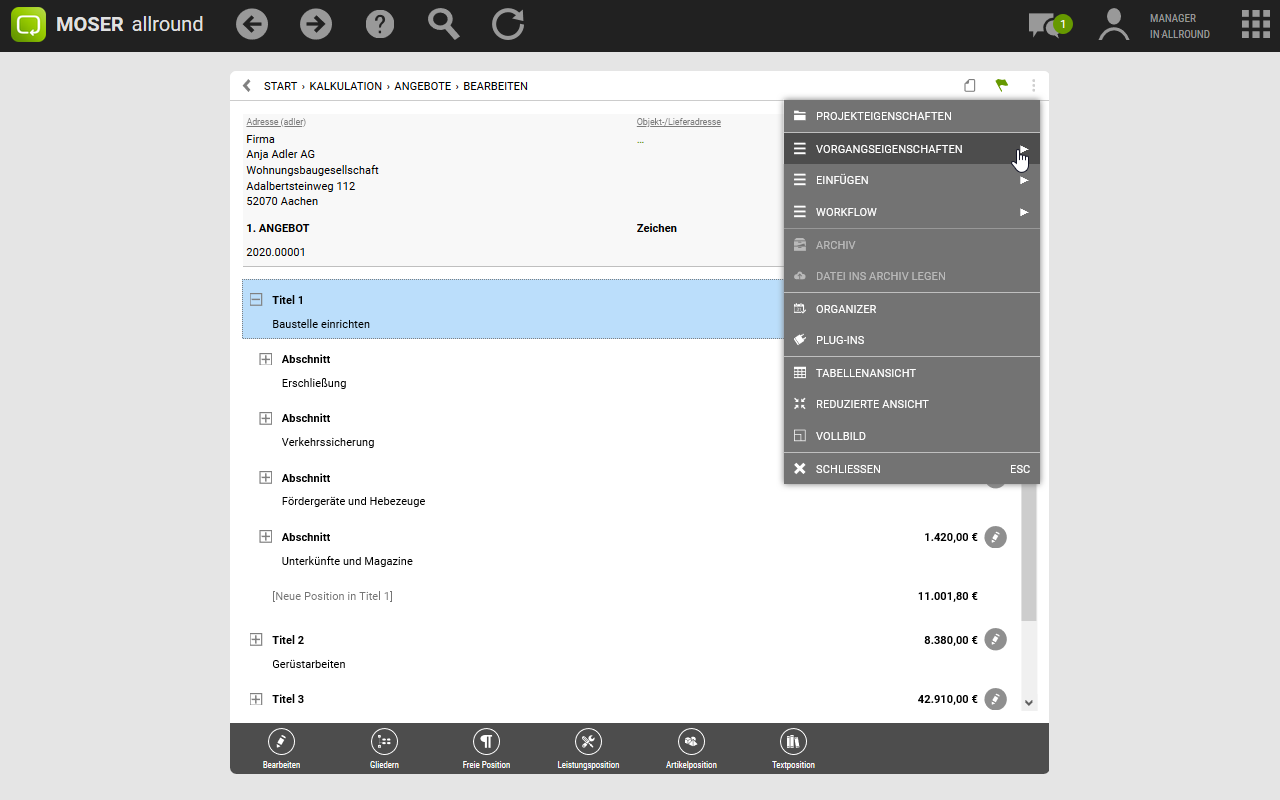Click the Kalkulation breadcrumb link
The width and height of the screenshot is (1280, 800).
point(345,86)
